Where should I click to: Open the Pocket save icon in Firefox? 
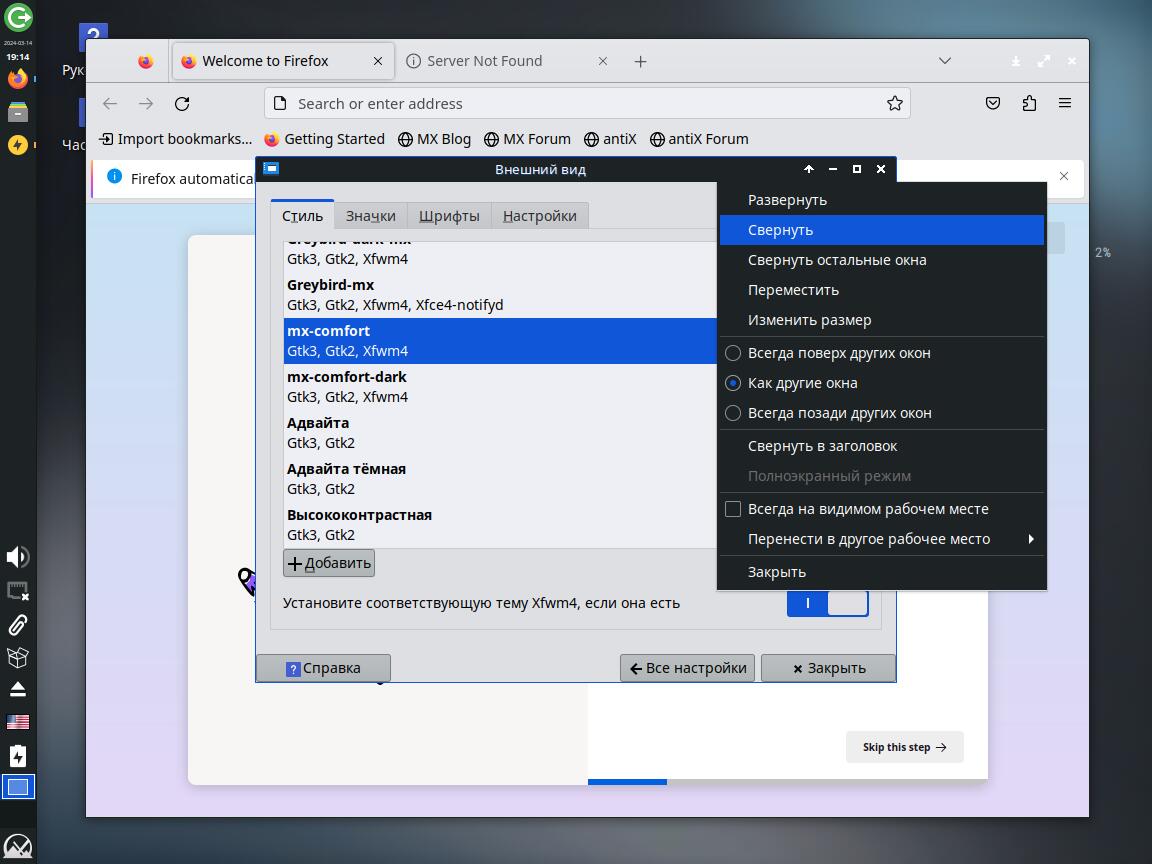(x=993, y=104)
